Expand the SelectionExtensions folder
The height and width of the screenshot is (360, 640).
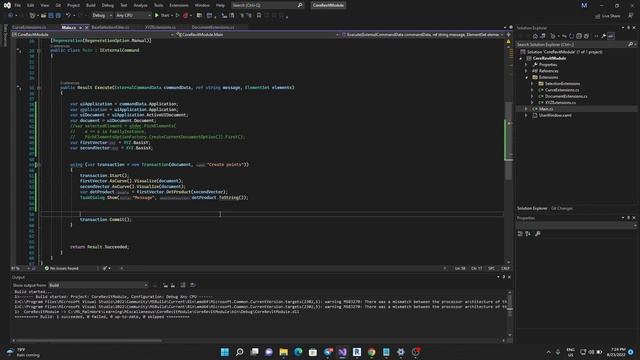pyautogui.click(x=532, y=84)
